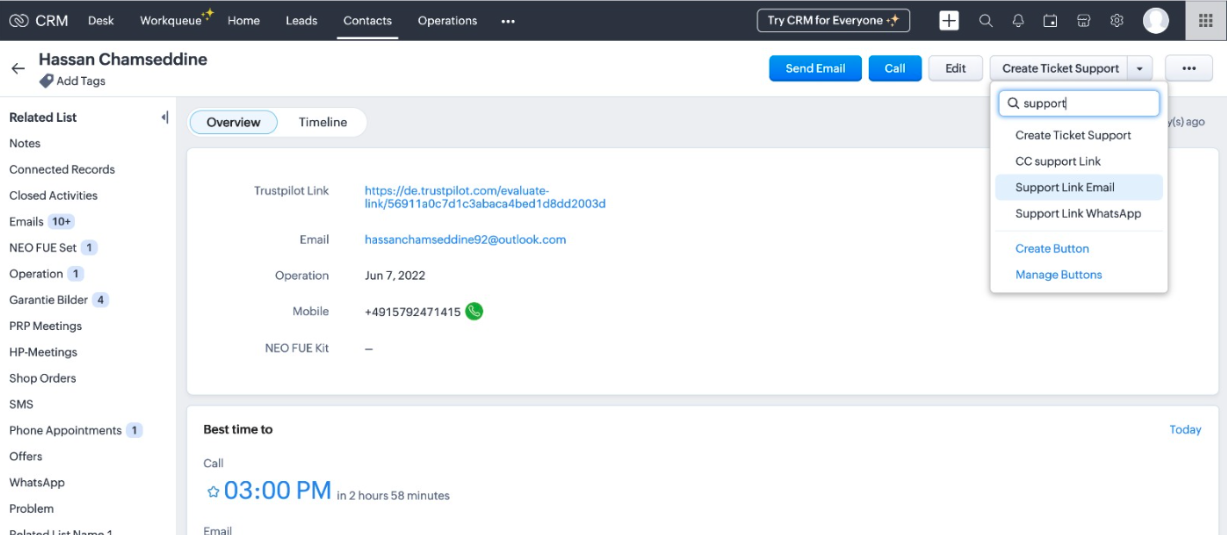Open PRP Meetings related list item
Image resolution: width=1227 pixels, height=535 pixels.
(x=46, y=326)
